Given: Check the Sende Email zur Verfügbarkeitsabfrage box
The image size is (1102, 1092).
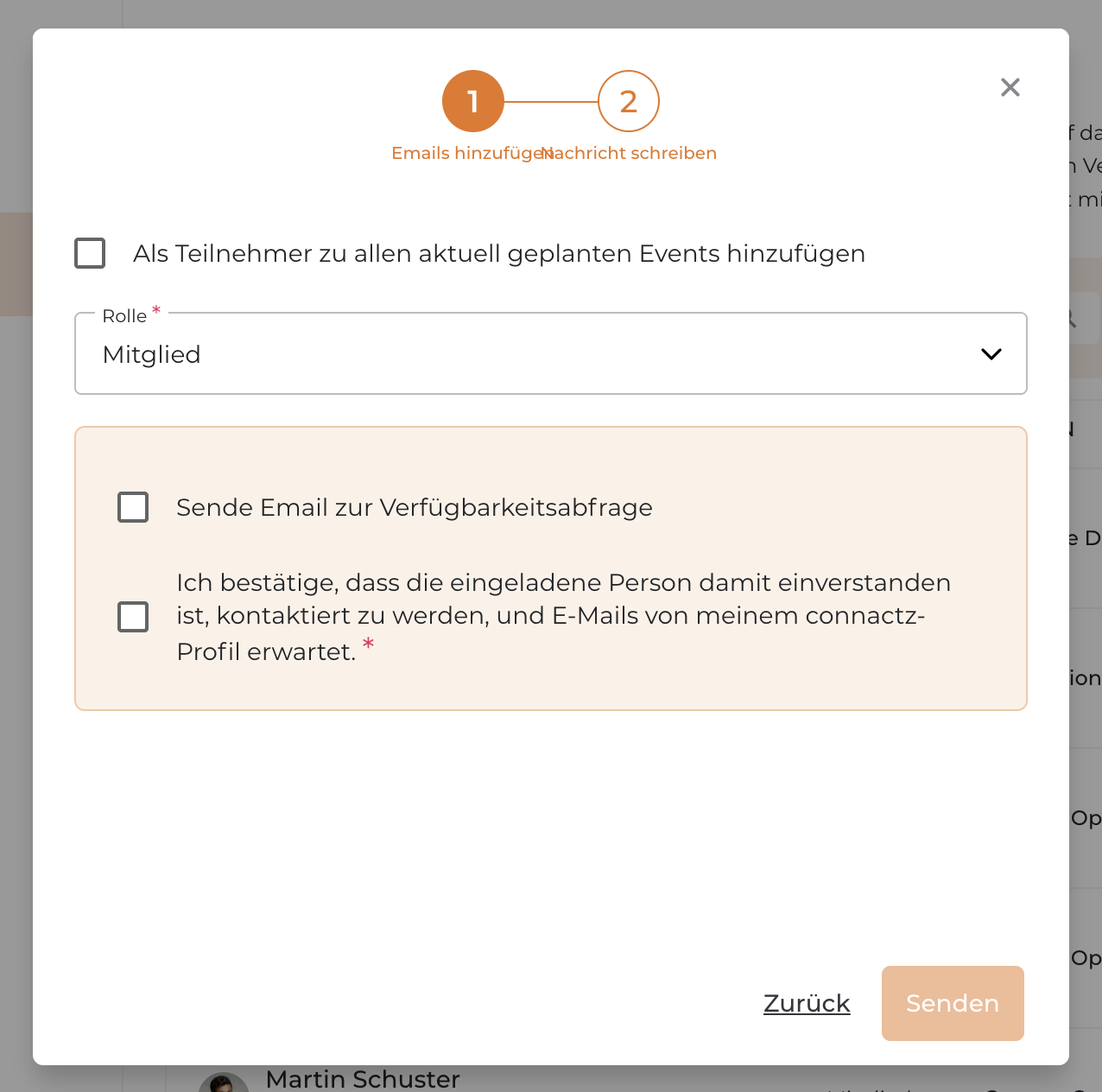Looking at the screenshot, I should pyautogui.click(x=133, y=507).
